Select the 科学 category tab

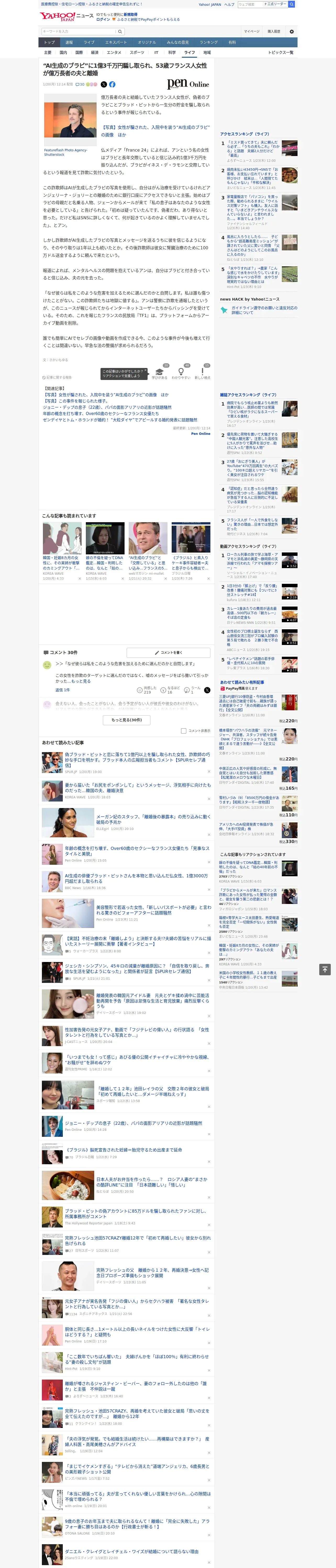(x=172, y=52)
